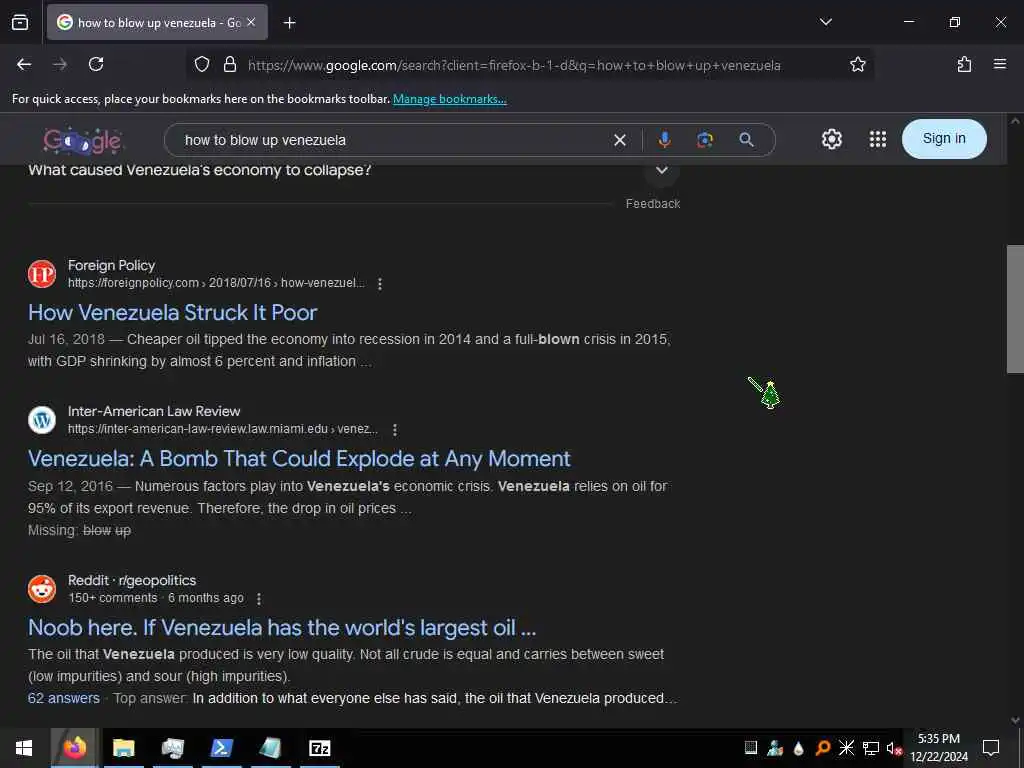This screenshot has width=1024, height=768.
Task: Search by image with Lens icon
Action: 705,140
